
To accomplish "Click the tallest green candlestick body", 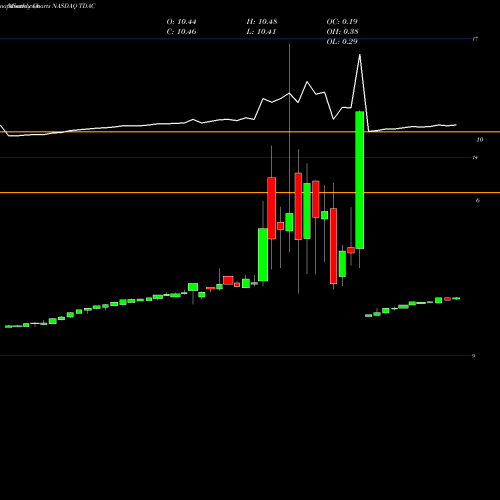I will tap(360, 180).
